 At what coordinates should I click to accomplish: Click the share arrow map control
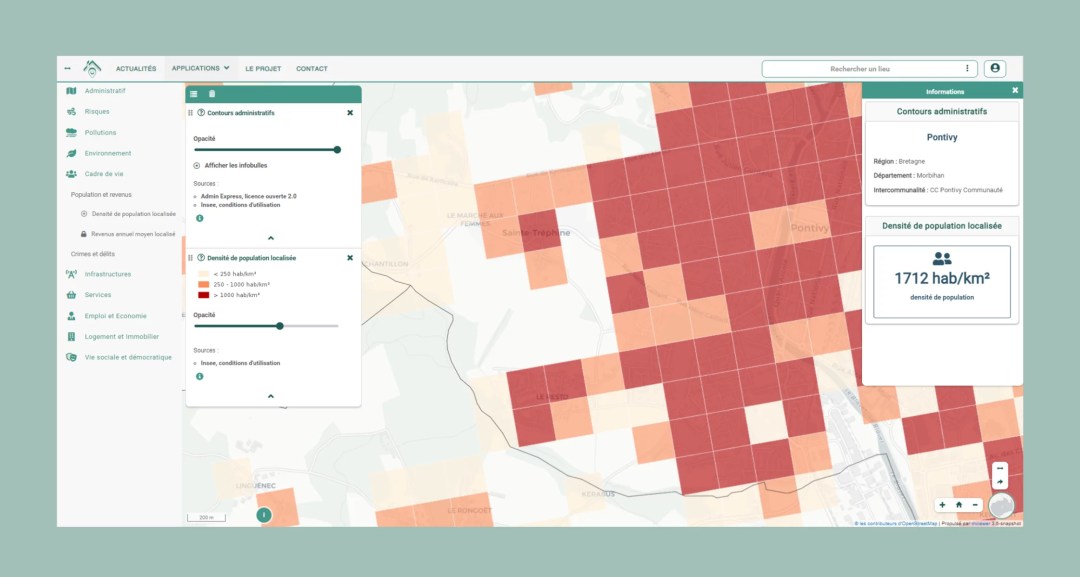[x=1000, y=482]
